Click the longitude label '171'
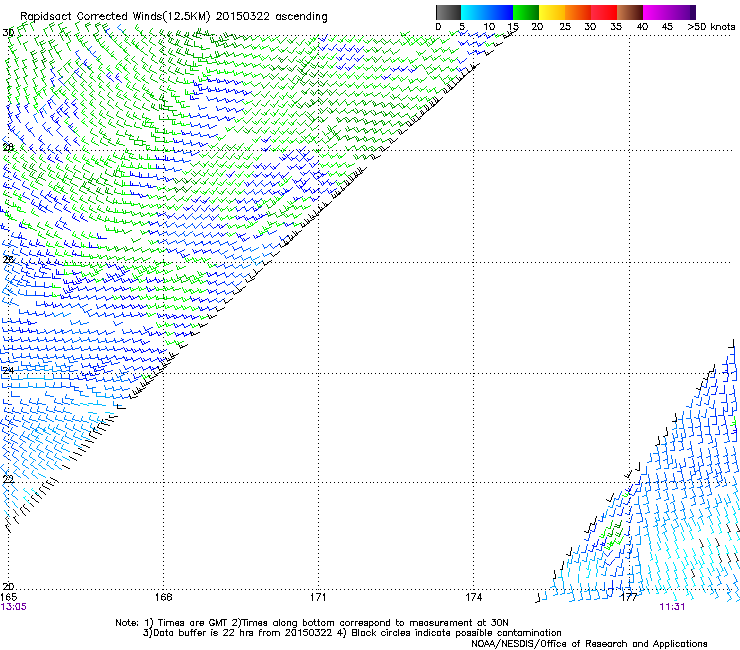The width and height of the screenshot is (740, 650). tap(318, 597)
